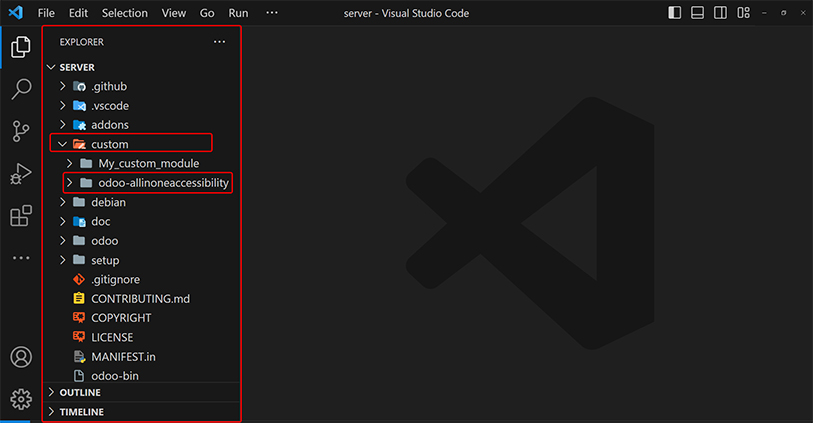
Task: Open the Search view icon
Action: tap(21, 89)
